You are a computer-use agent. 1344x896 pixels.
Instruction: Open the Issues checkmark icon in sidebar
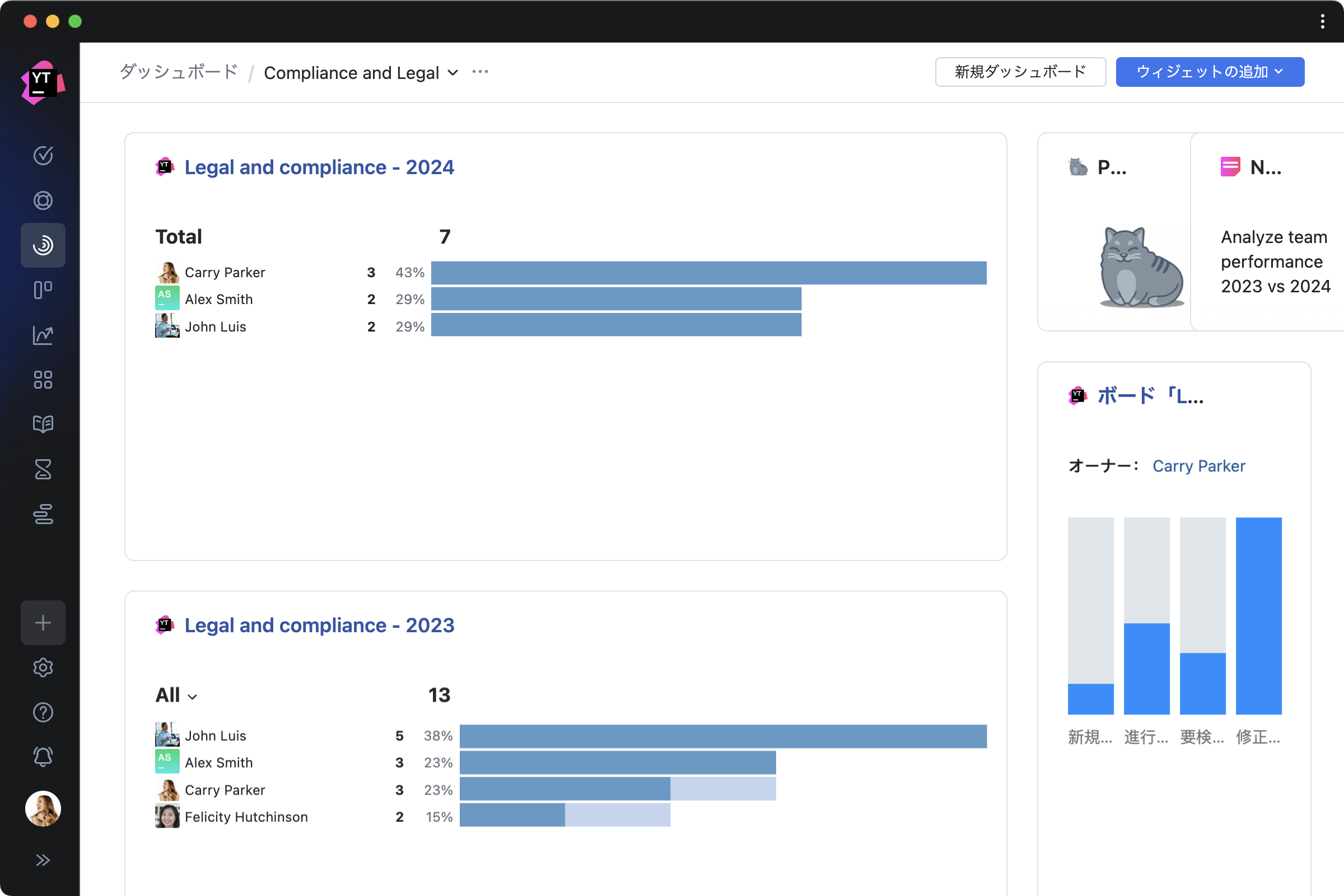43,156
